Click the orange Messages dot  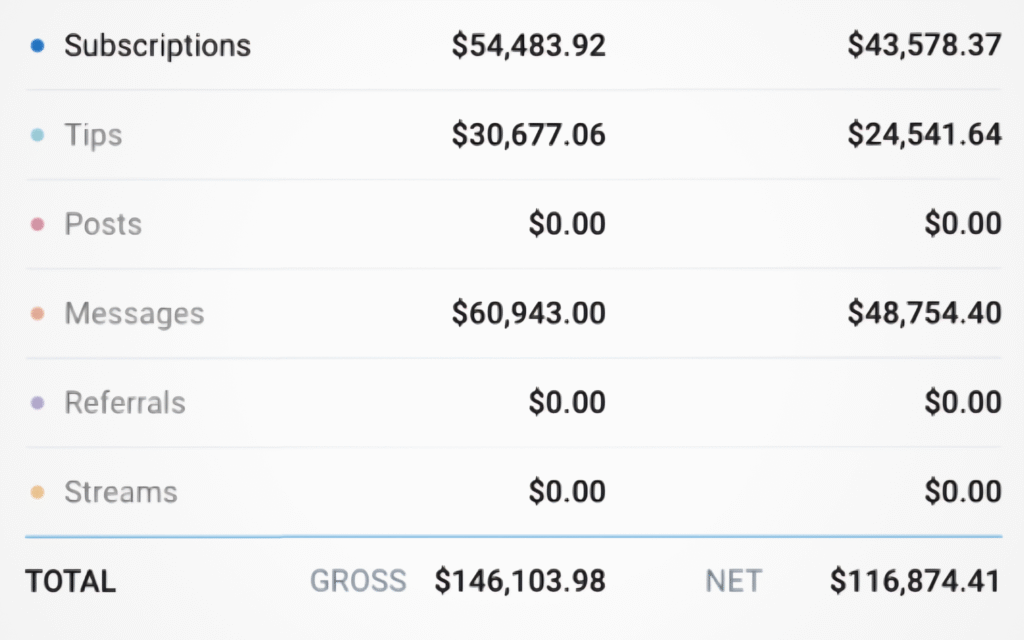[x=37, y=314]
